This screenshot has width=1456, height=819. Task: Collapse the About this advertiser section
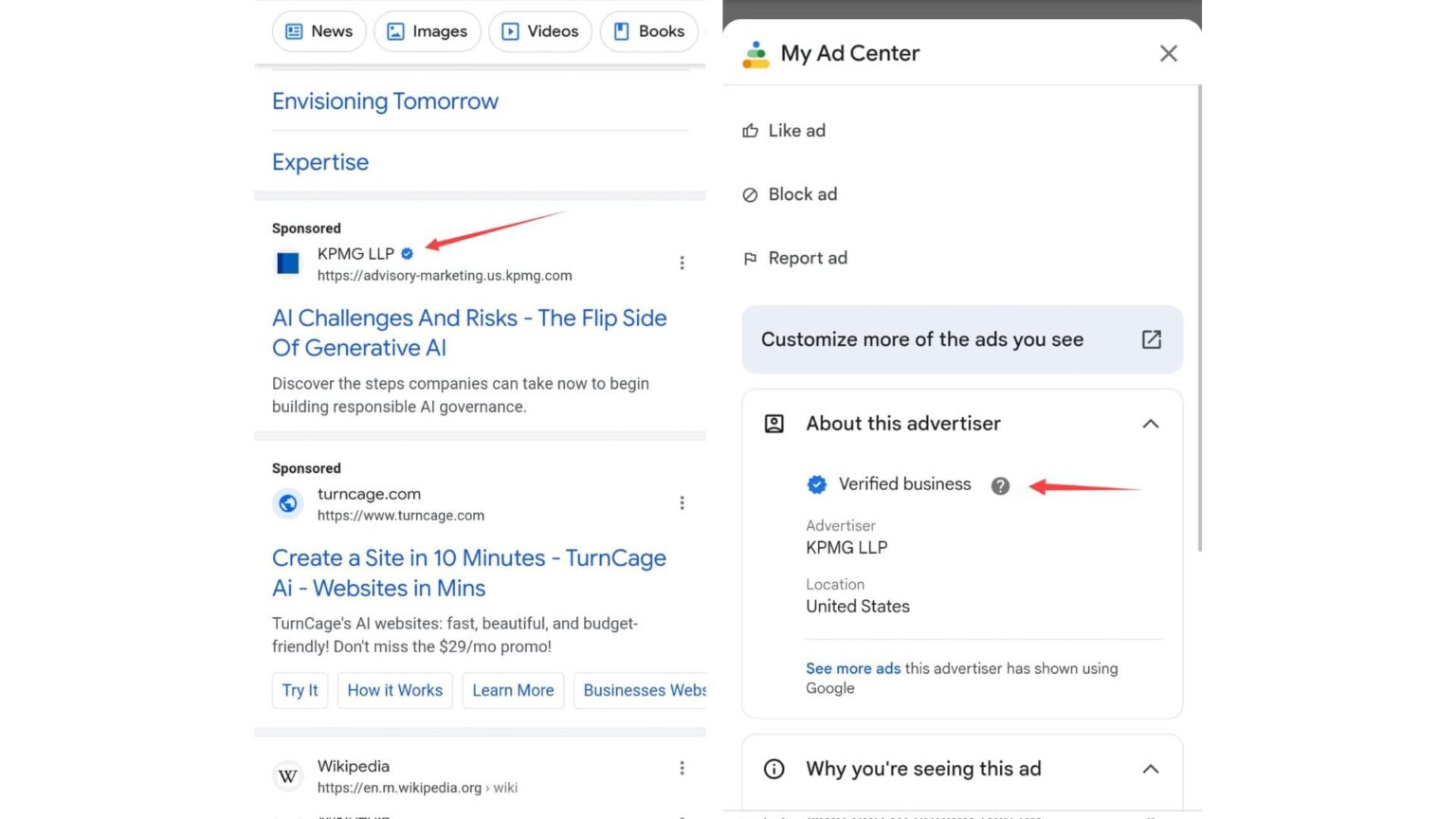tap(1150, 424)
